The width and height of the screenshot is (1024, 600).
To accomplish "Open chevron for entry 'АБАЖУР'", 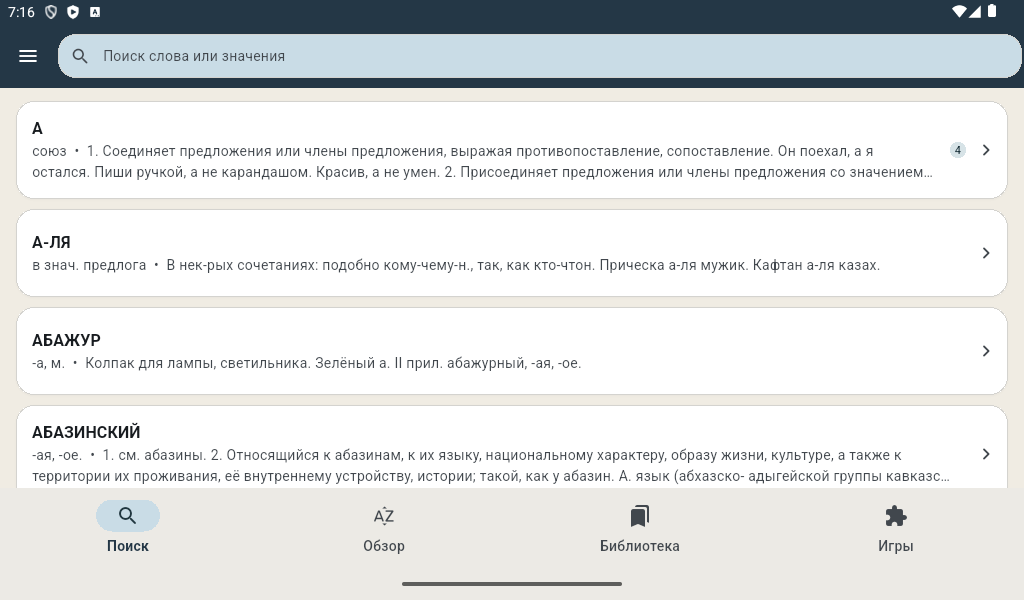I will [x=986, y=351].
